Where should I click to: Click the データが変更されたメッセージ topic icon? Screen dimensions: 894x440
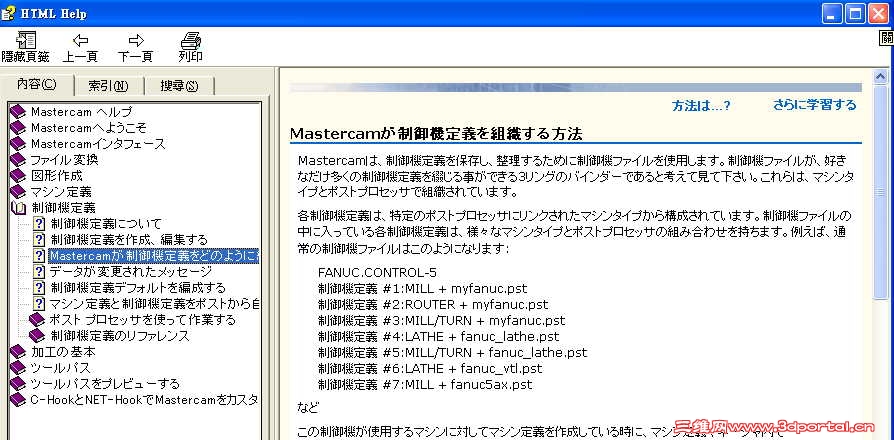pos(39,271)
